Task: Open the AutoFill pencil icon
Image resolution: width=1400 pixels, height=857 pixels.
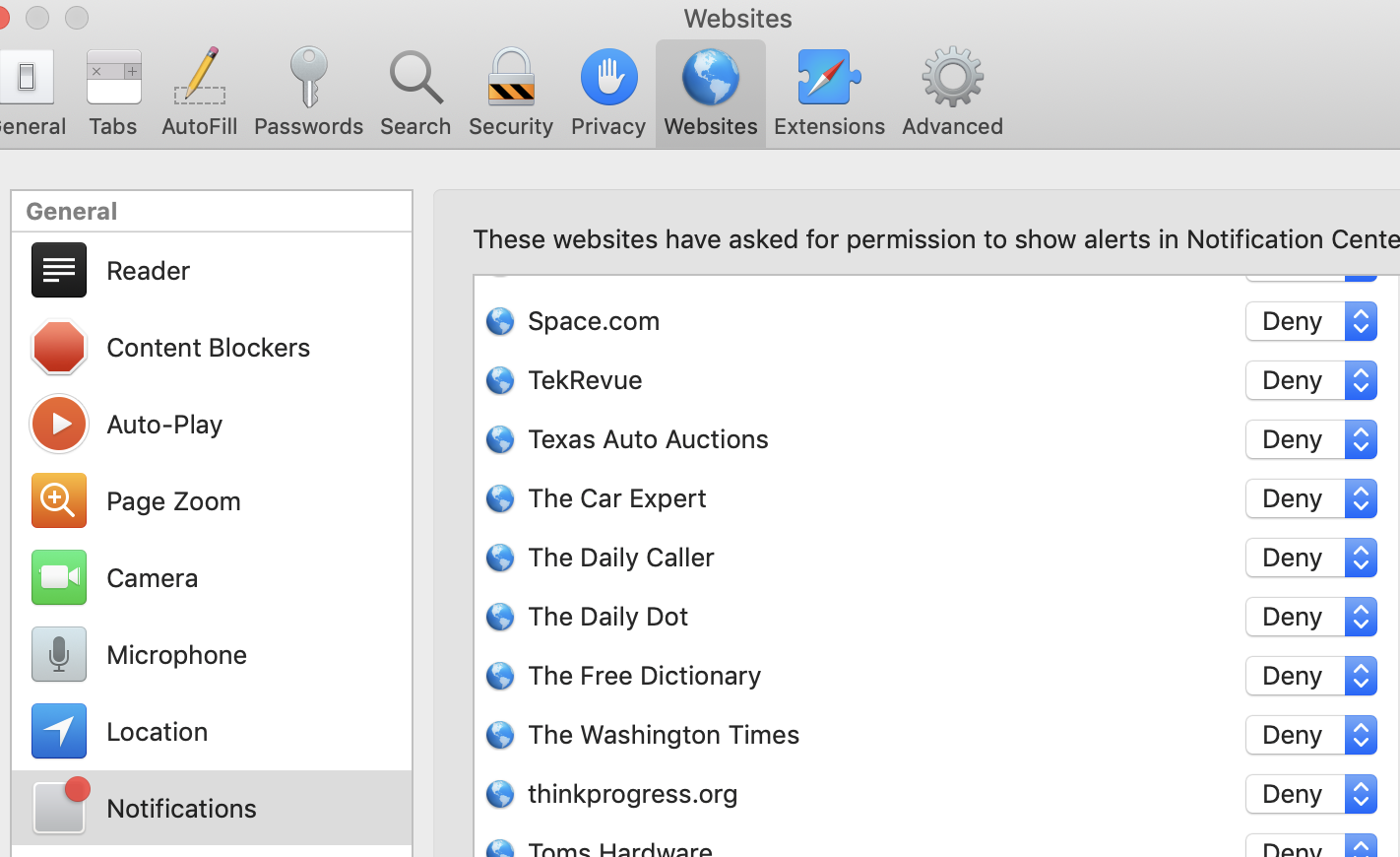Action: tap(200, 77)
